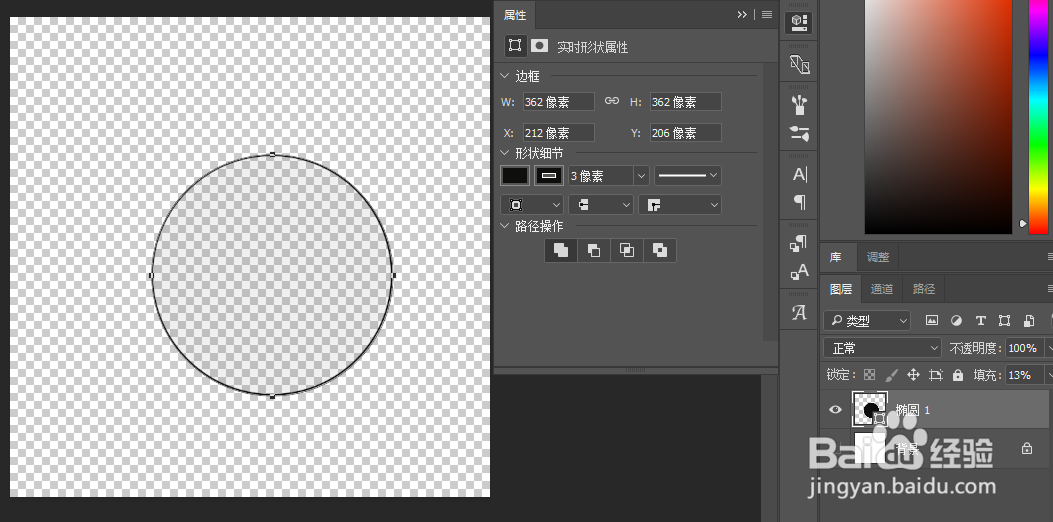Filter layers by pixel layers icon

[x=931, y=320]
